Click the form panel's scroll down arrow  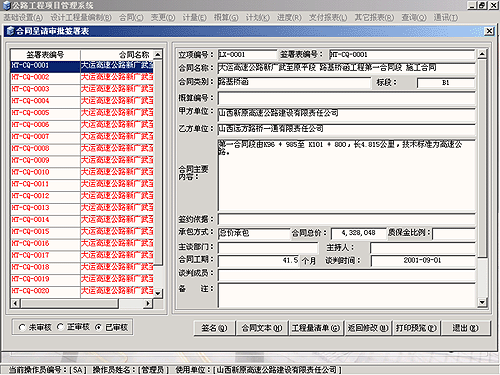482,302
